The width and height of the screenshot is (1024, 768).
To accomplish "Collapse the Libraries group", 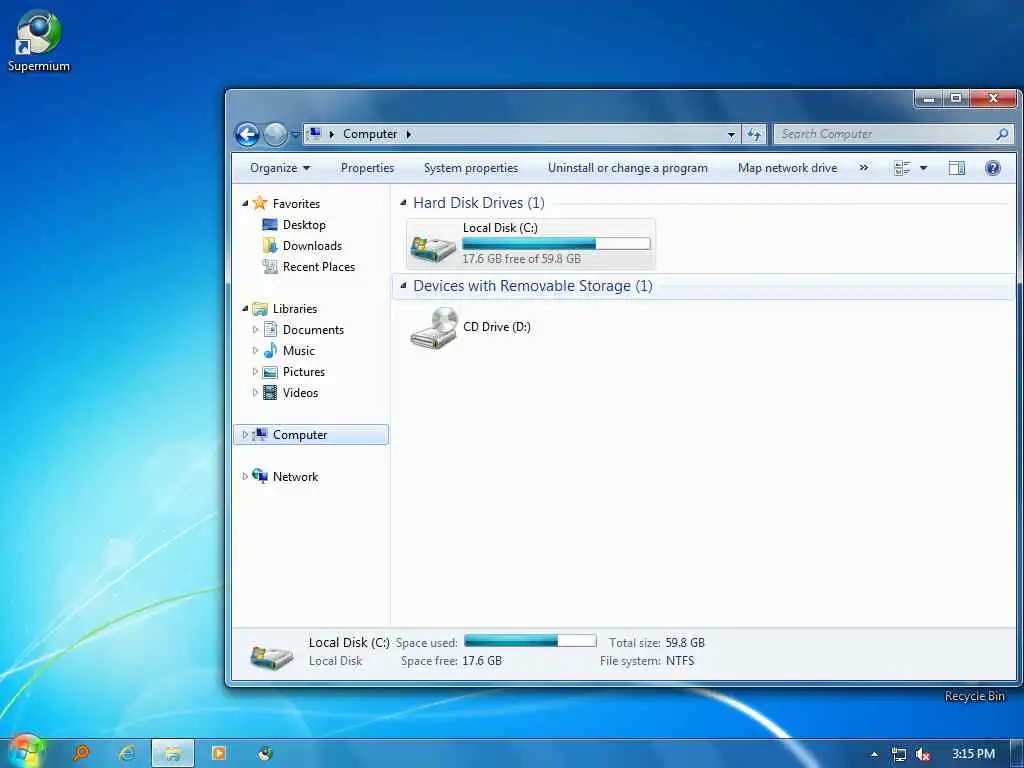I will coord(245,309).
